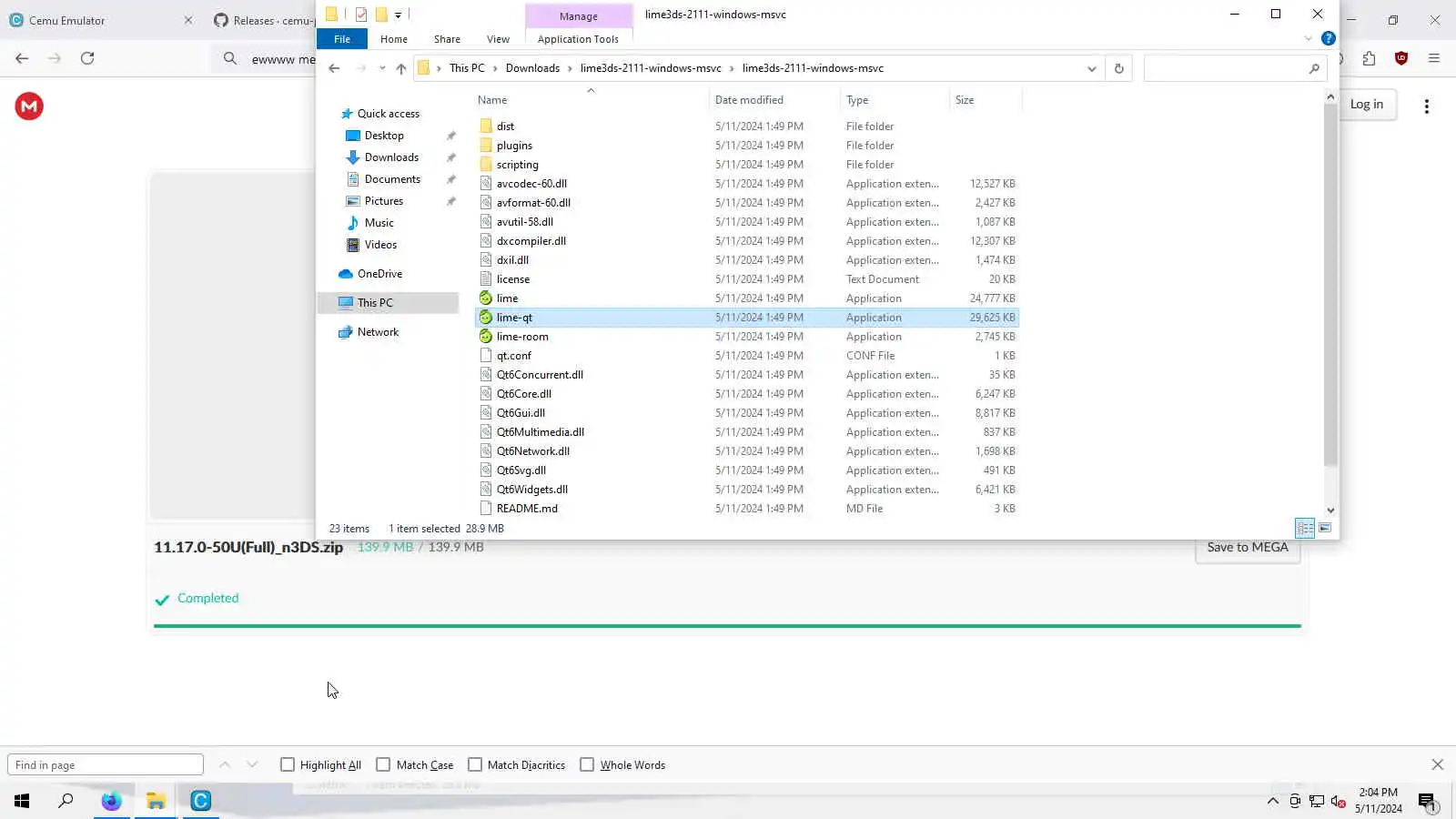Screen dimensions: 1456x819
Task: Open Cemu from the taskbar
Action: click(x=200, y=801)
